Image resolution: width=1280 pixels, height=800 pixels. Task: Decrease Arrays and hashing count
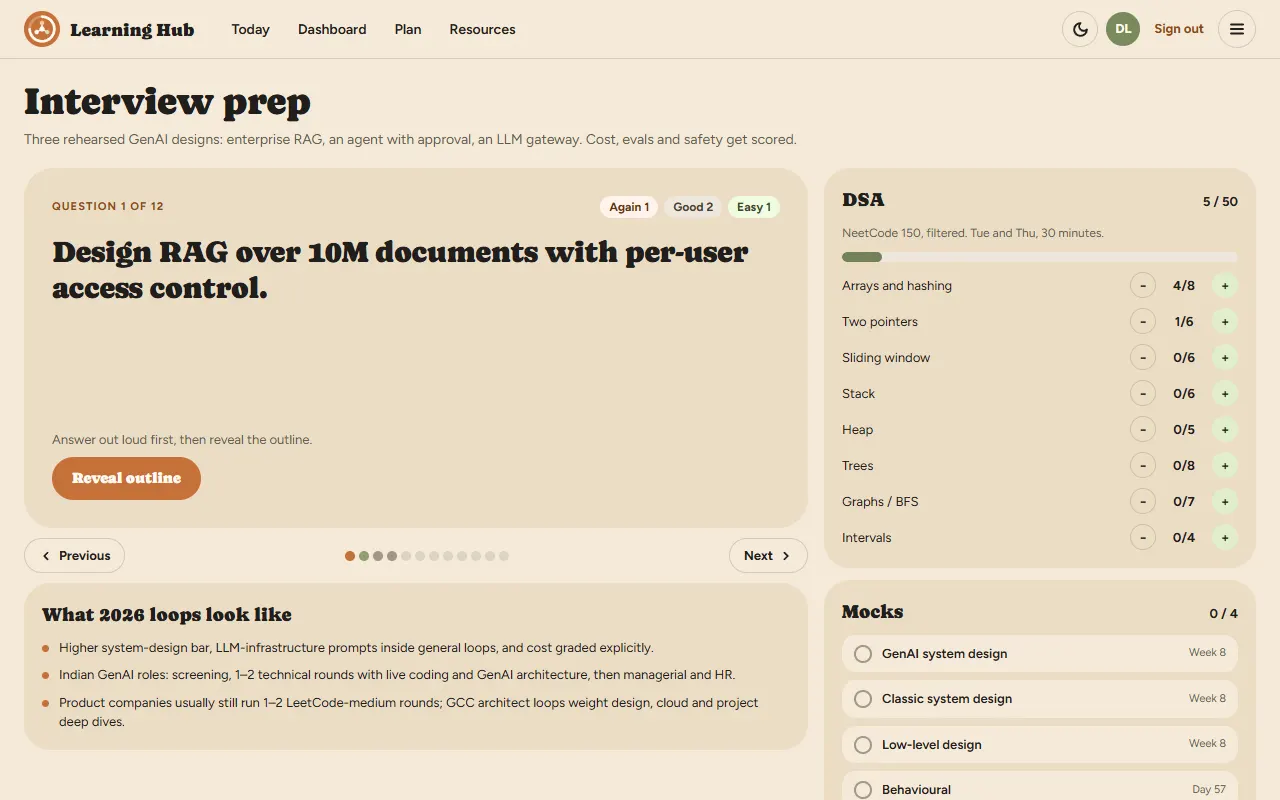point(1143,286)
